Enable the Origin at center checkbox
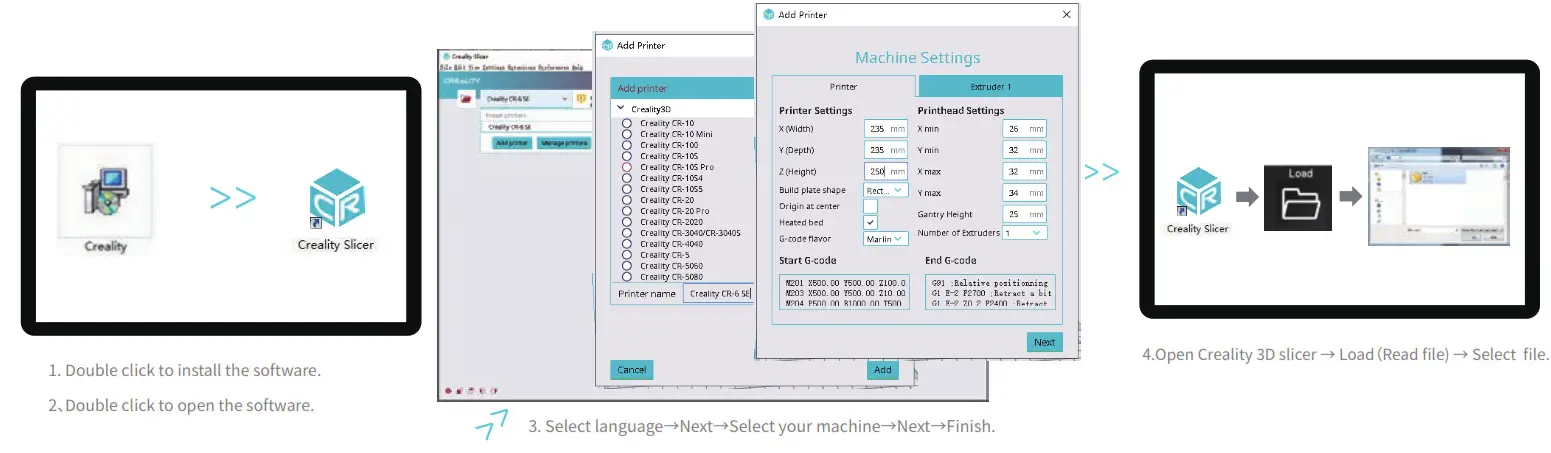Viewport: 1551px width, 453px height. [x=871, y=206]
